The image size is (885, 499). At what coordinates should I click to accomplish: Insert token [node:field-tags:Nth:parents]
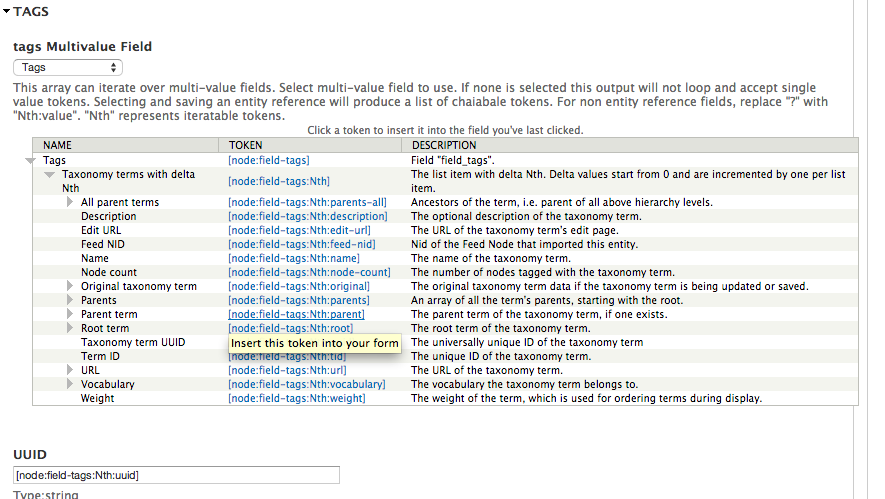point(299,300)
